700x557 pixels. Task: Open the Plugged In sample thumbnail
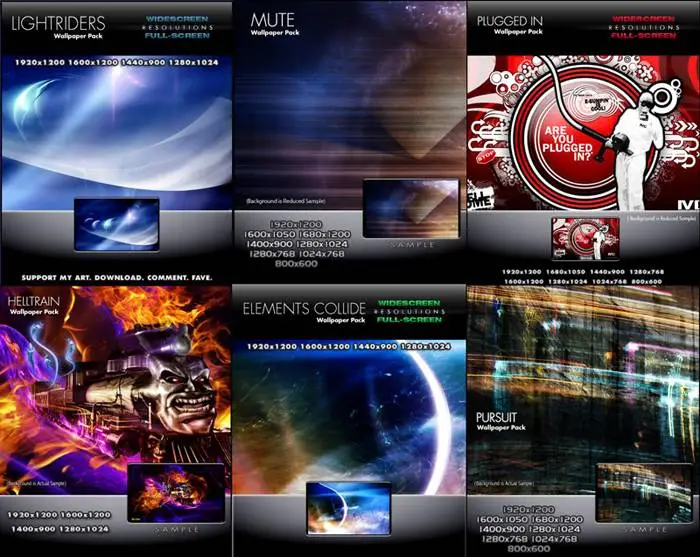point(586,238)
